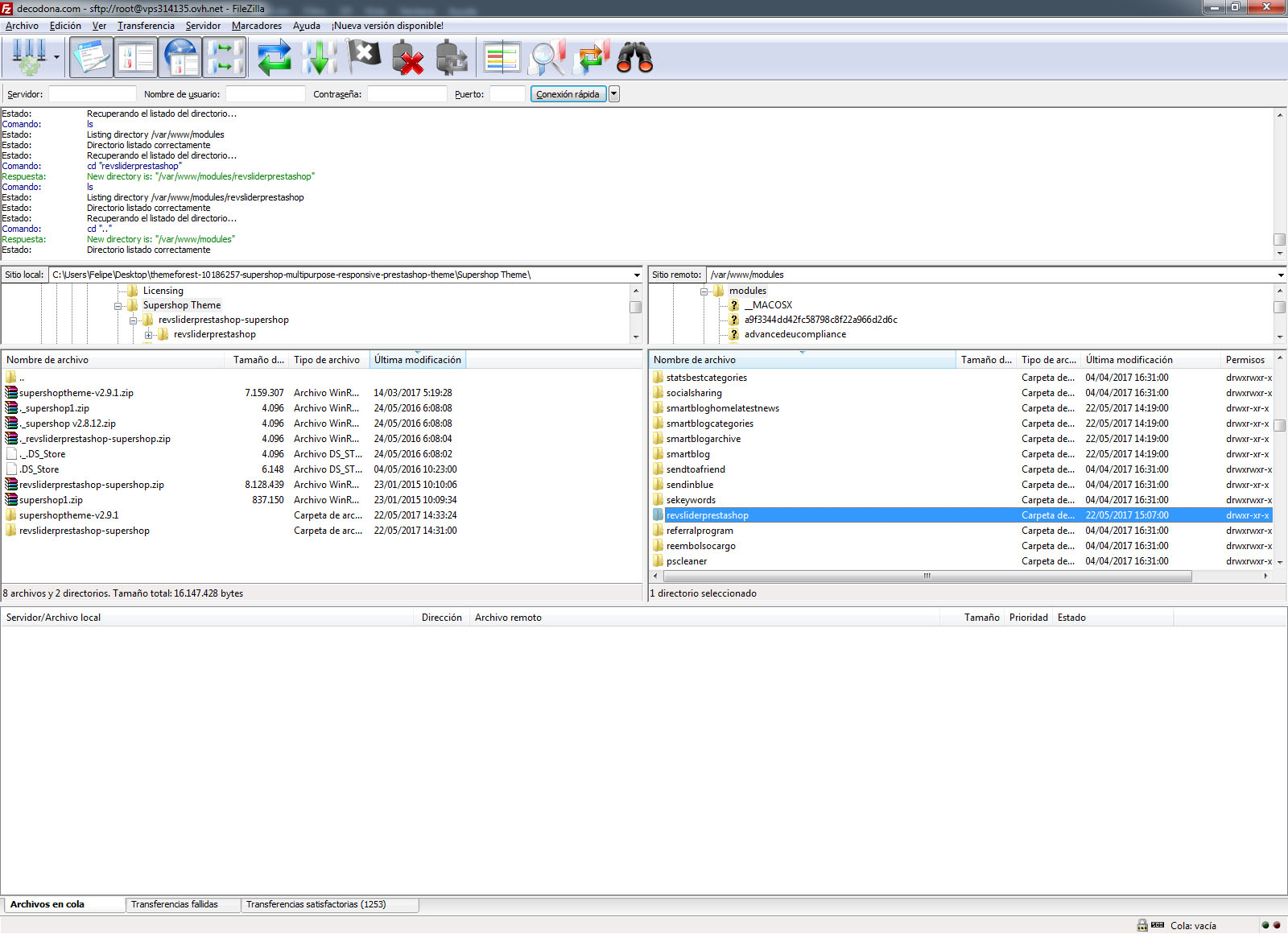
Task: Open the Sitio remoto path dropdown
Action: click(x=1281, y=275)
